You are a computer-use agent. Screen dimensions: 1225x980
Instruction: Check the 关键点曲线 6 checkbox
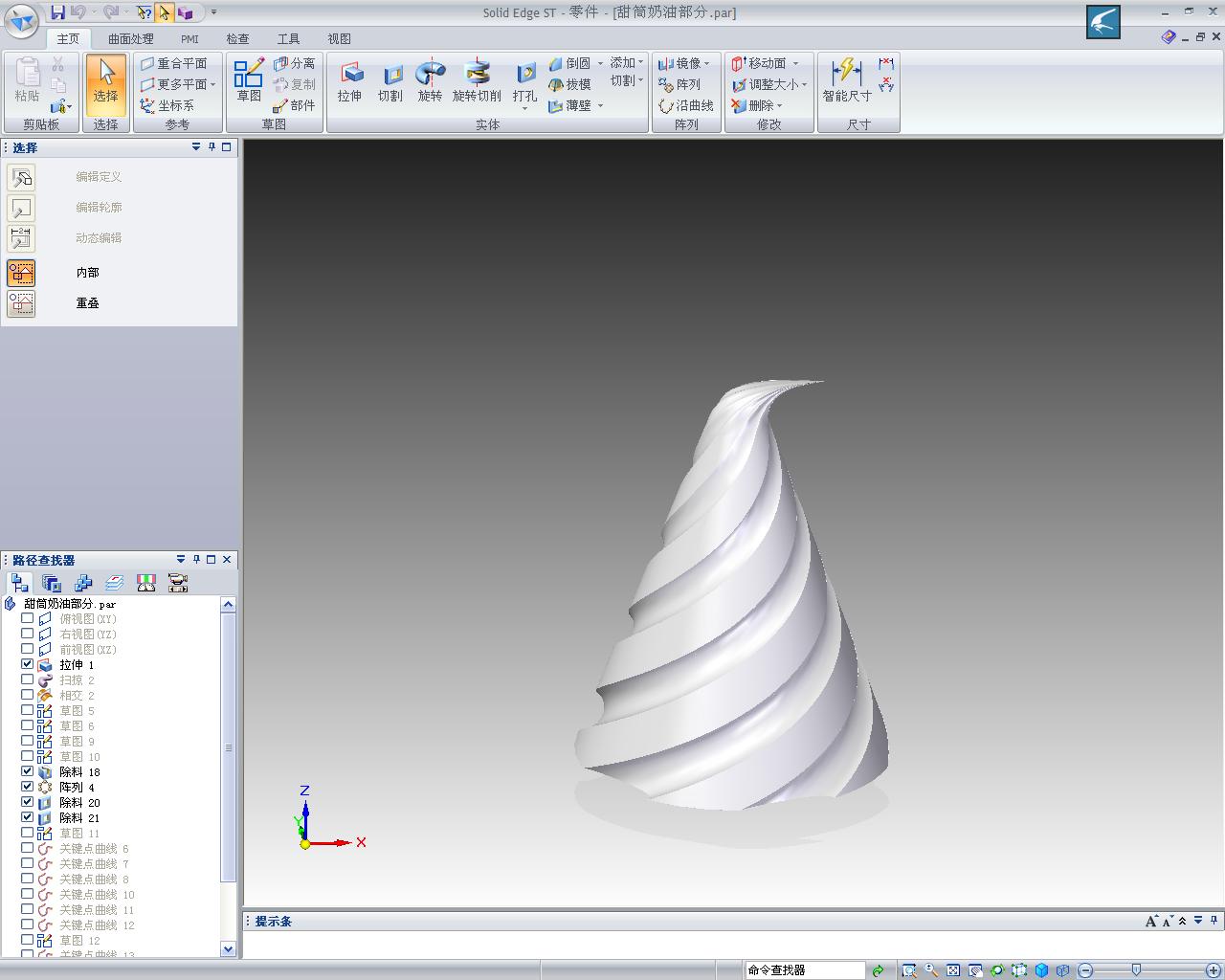pyautogui.click(x=28, y=848)
